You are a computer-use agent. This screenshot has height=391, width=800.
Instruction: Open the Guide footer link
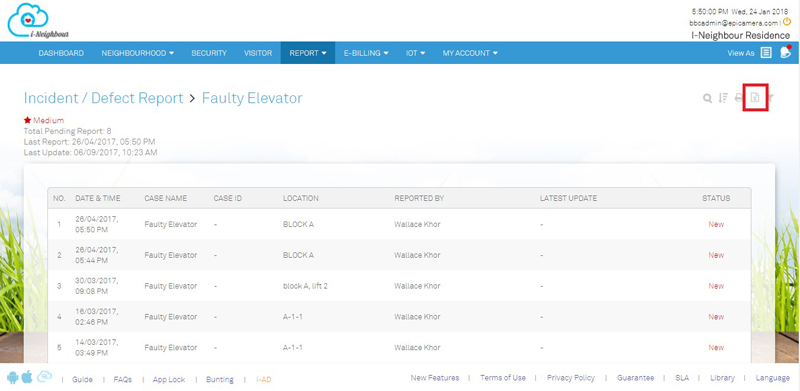[x=82, y=379]
